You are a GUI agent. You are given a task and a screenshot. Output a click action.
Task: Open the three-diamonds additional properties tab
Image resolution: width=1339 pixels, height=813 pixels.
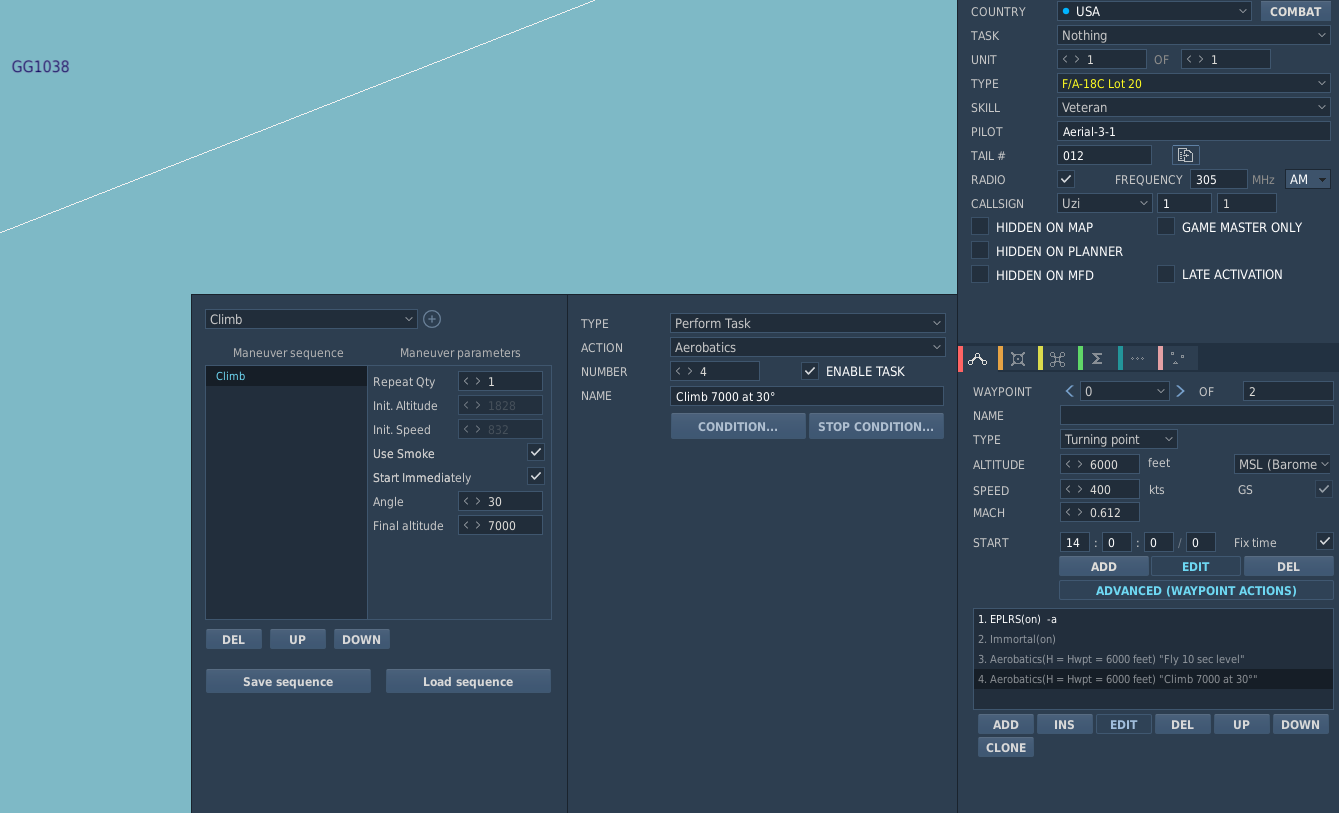tap(1137, 358)
